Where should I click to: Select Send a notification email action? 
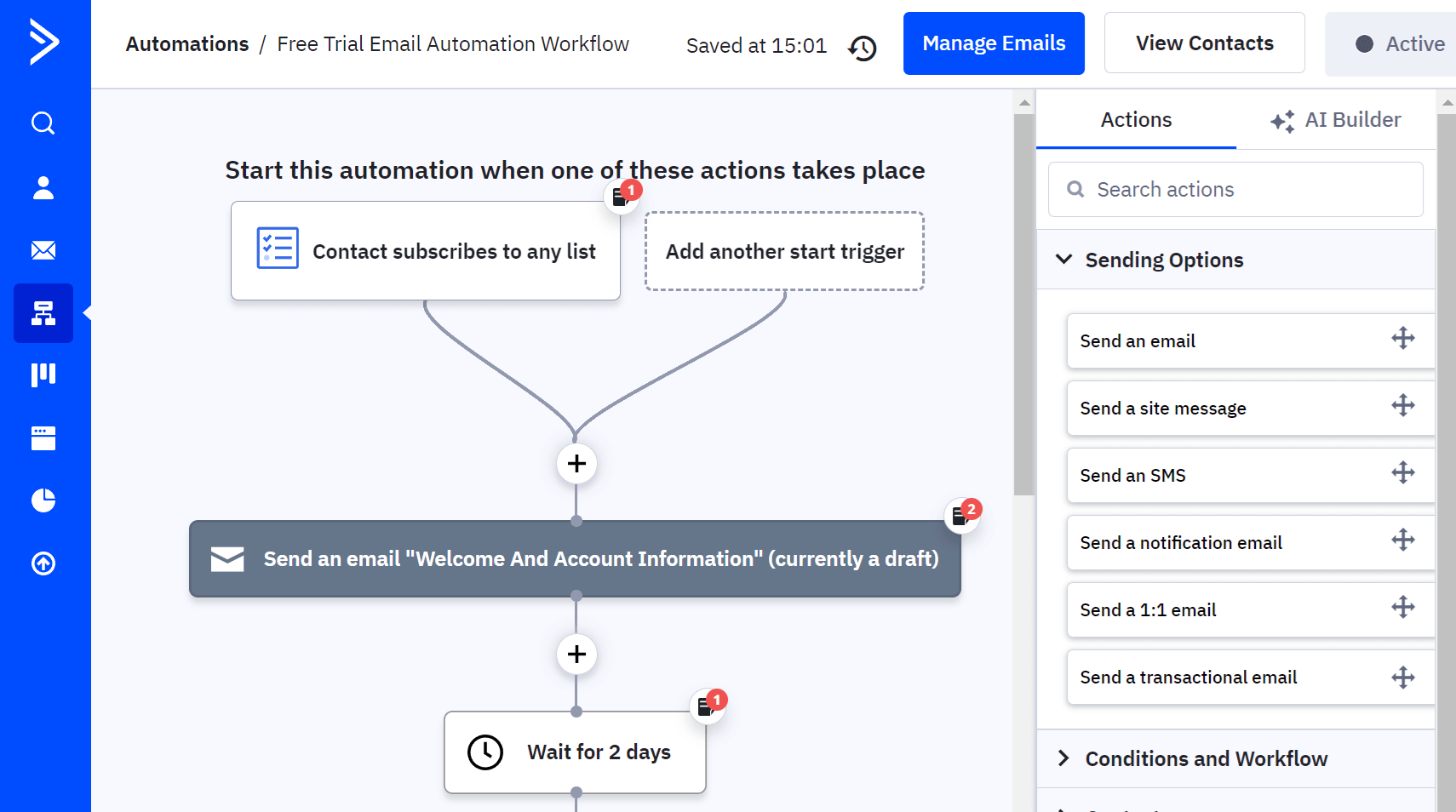tap(1250, 542)
